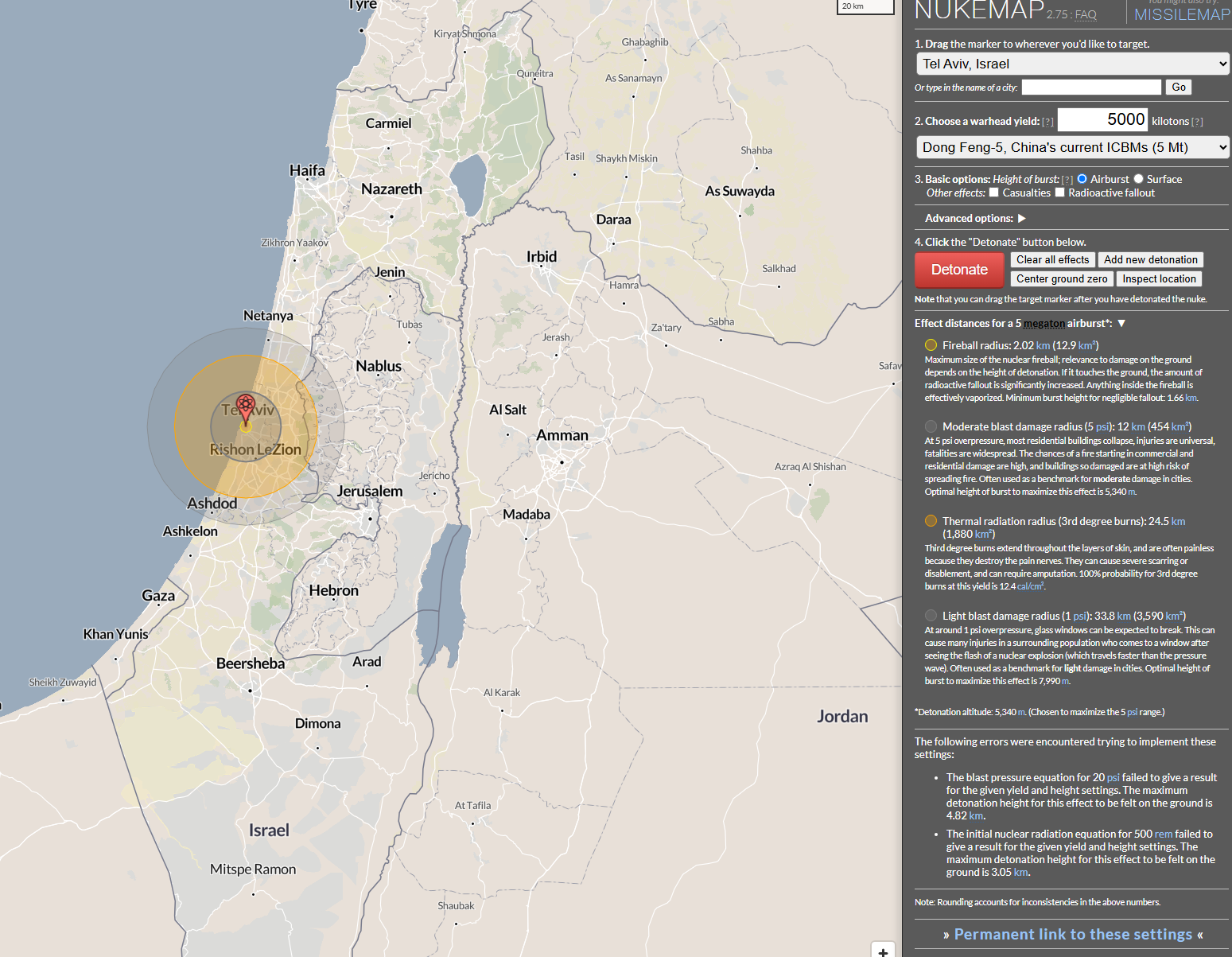Click the help [?] link beside Height of burst
1232x957 pixels.
click(1067, 180)
